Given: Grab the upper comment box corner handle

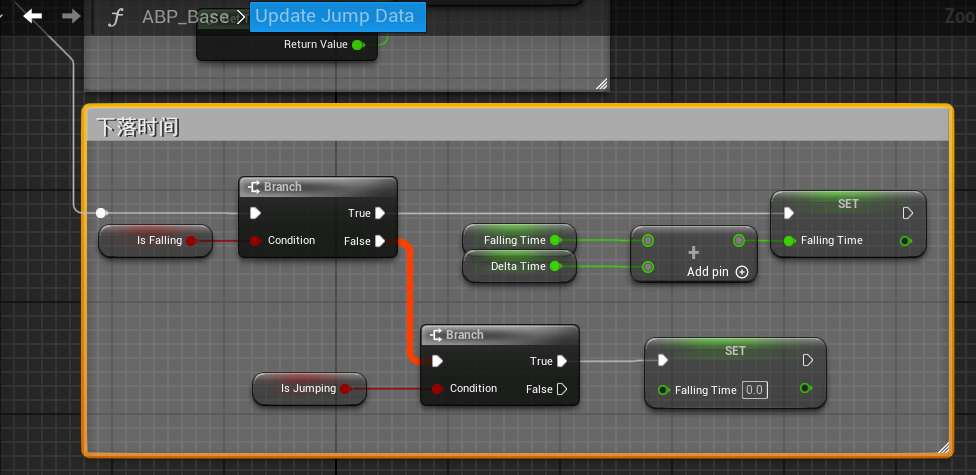Looking at the screenshot, I should 601,83.
